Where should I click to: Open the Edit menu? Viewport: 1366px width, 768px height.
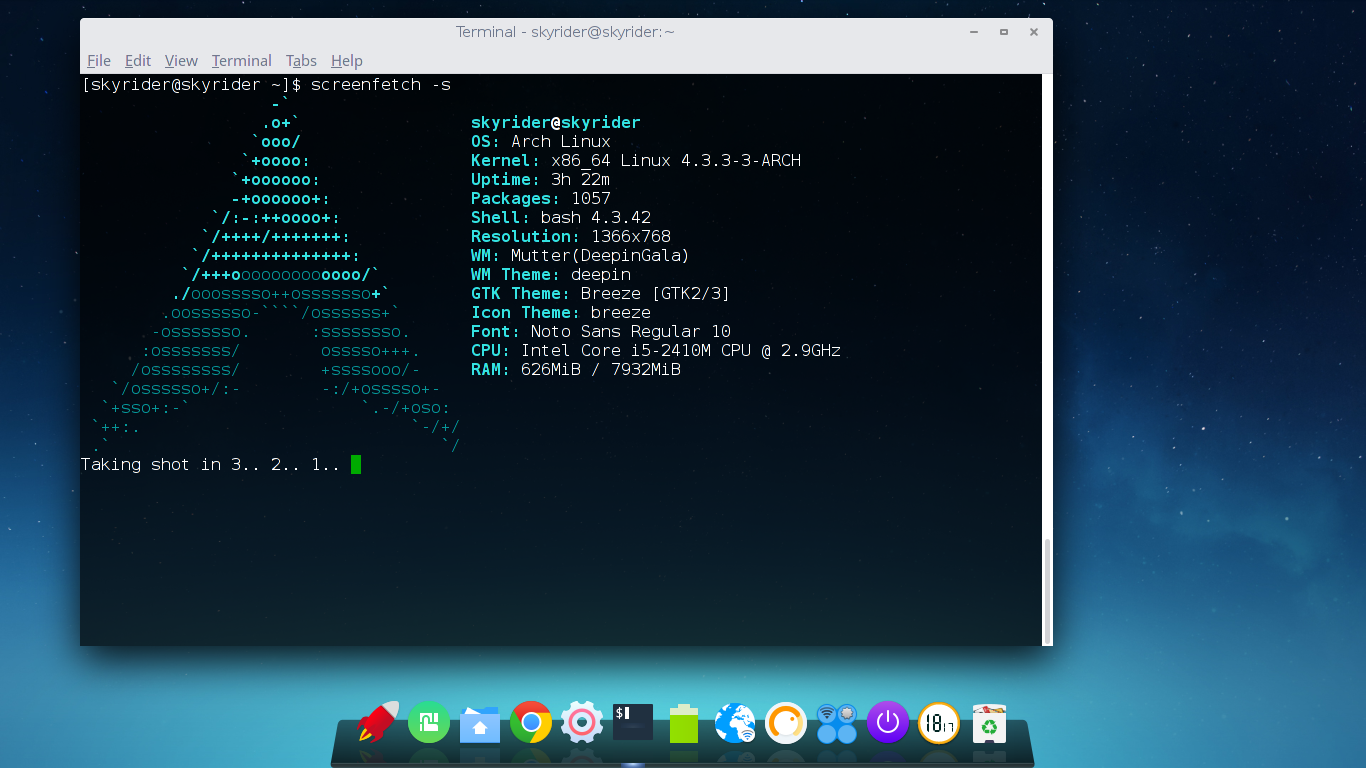[x=138, y=61]
